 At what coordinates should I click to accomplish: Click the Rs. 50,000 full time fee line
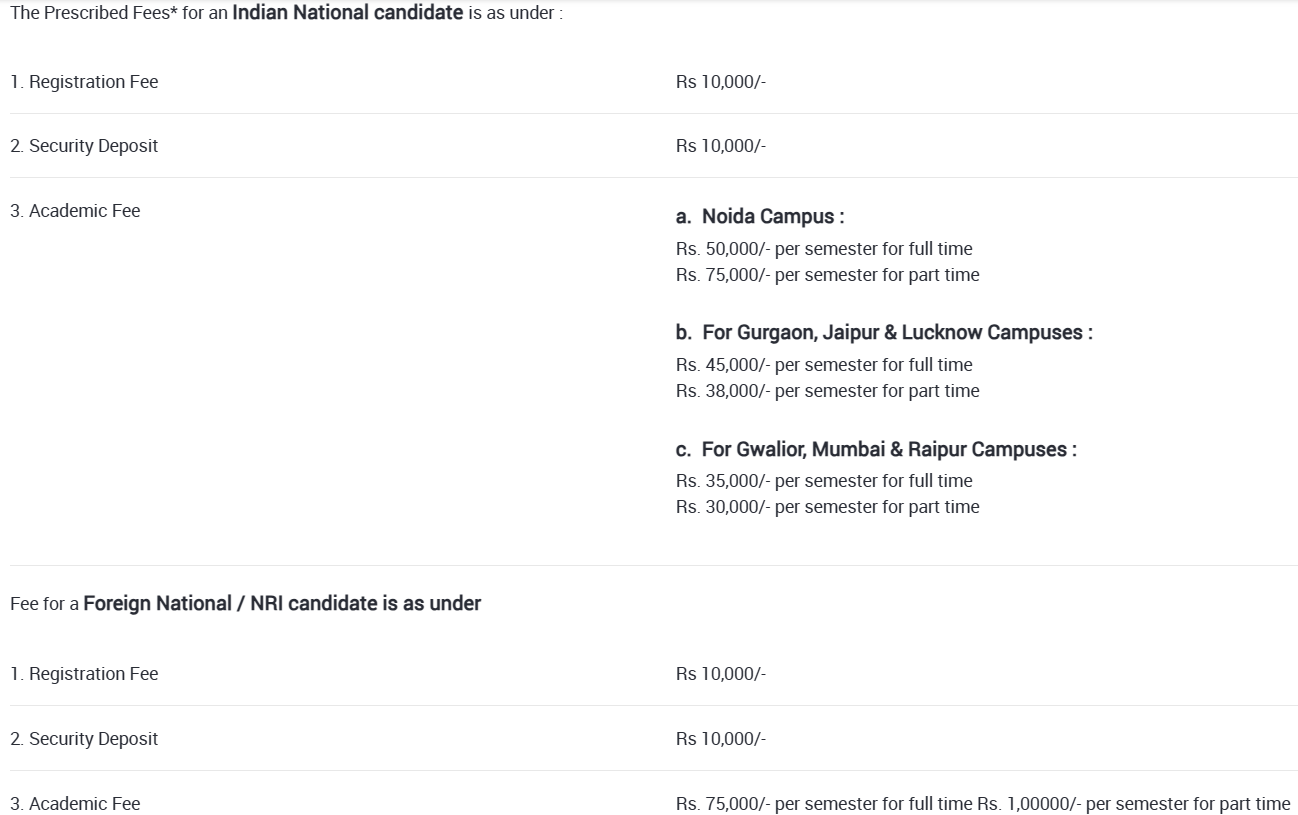(x=823, y=249)
